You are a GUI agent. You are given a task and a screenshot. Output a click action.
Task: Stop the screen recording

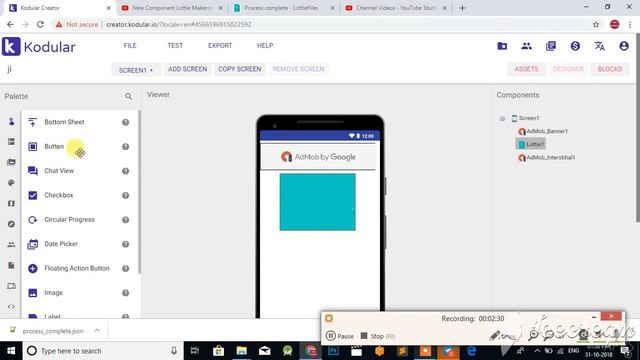point(378,336)
